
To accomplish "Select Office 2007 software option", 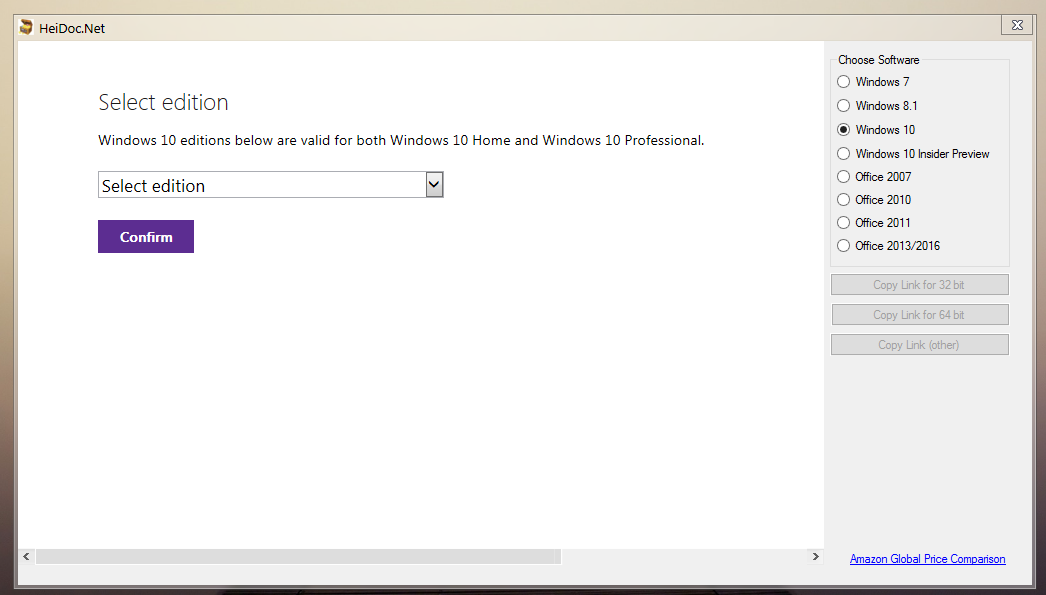I will [874, 177].
